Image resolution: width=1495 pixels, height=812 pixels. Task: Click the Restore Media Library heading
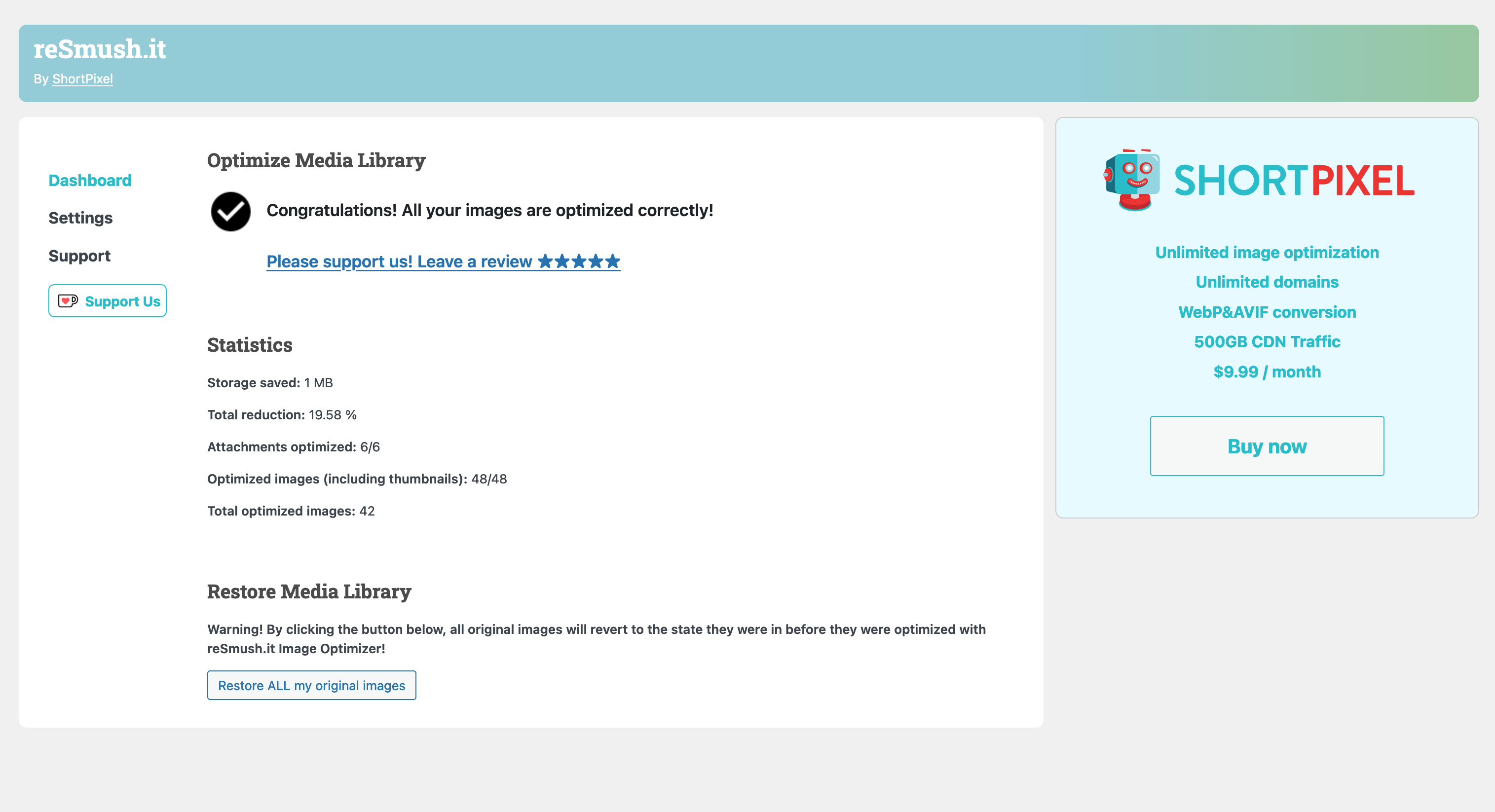pyautogui.click(x=309, y=591)
